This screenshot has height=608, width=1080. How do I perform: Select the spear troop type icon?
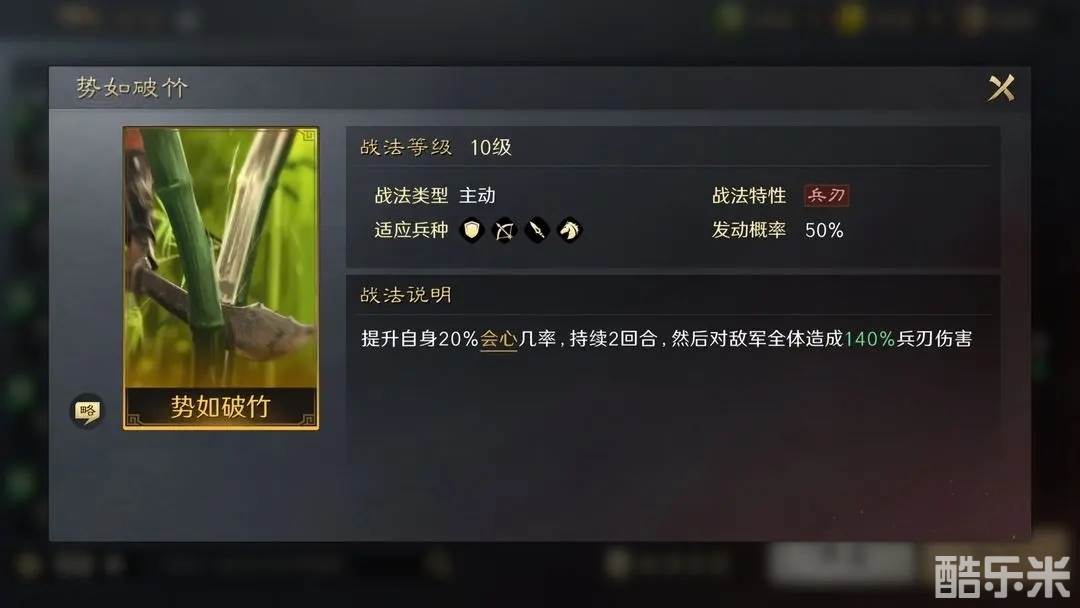537,230
